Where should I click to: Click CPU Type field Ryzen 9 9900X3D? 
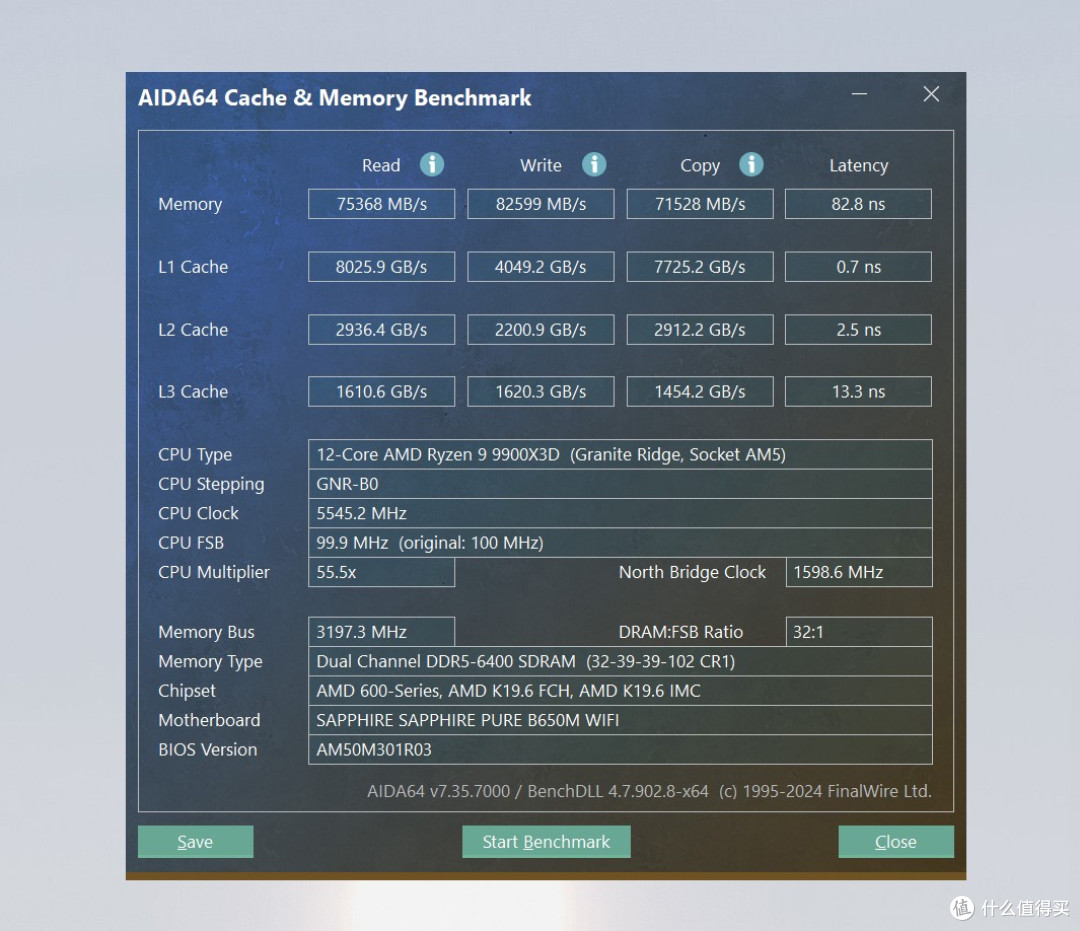click(x=620, y=454)
